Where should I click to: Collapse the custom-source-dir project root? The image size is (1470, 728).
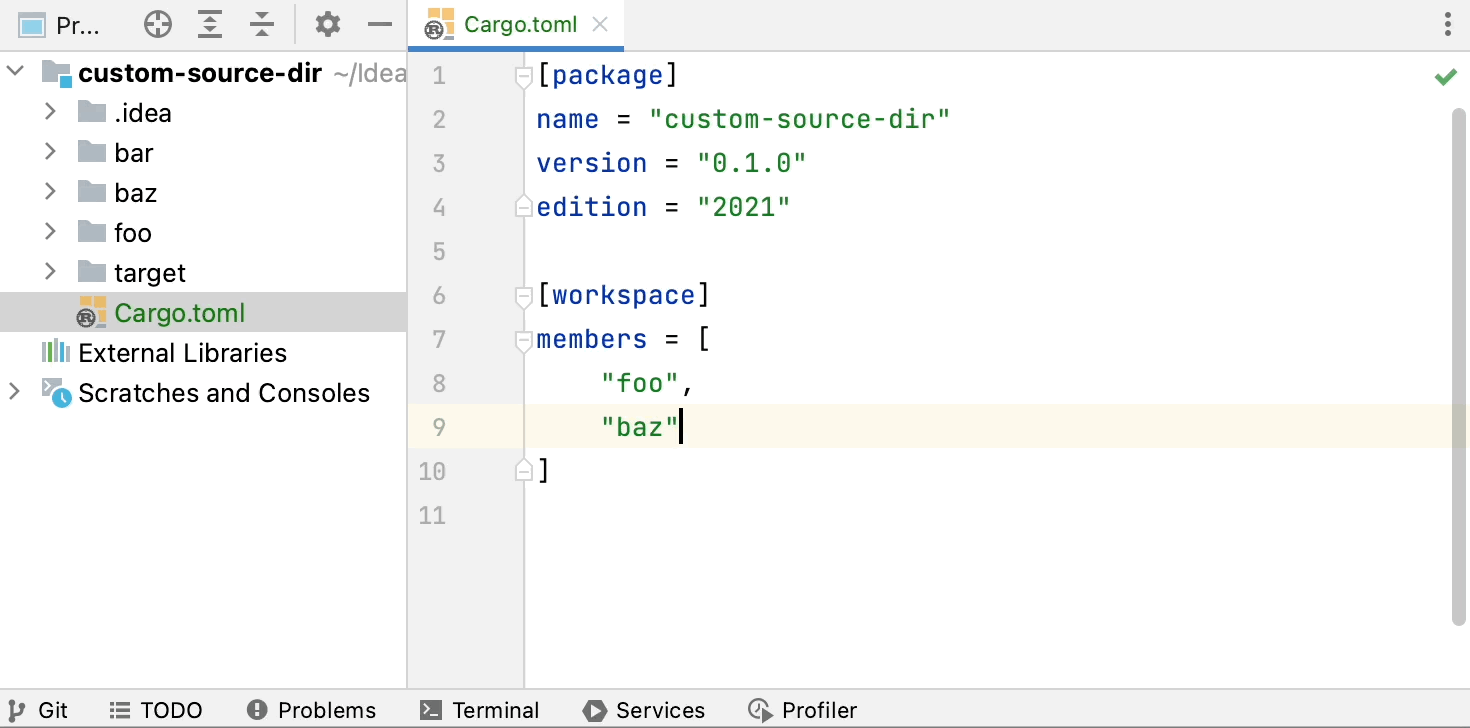(x=15, y=72)
